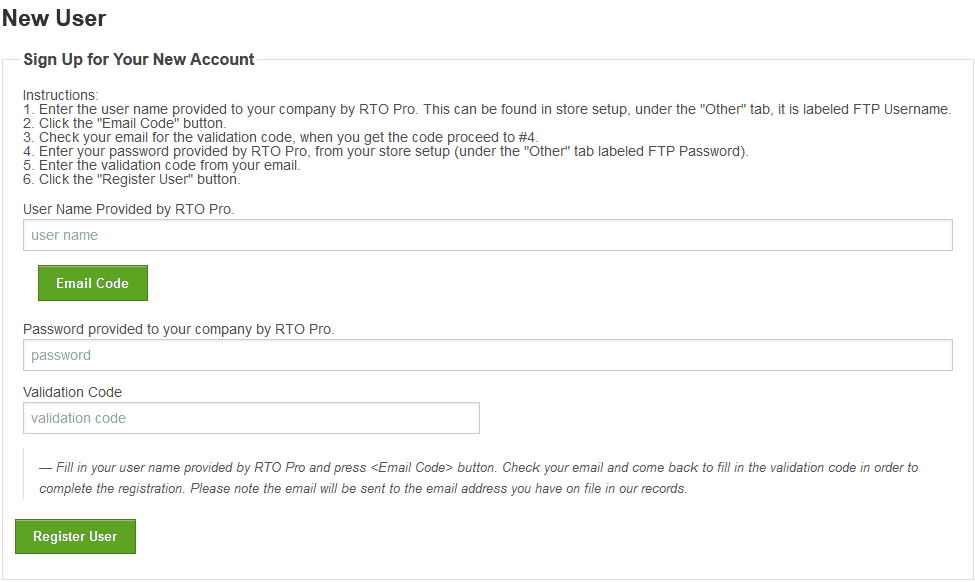Click the italic note line mentioning "complete the registration"
The width and height of the screenshot is (975, 582).
click(363, 489)
